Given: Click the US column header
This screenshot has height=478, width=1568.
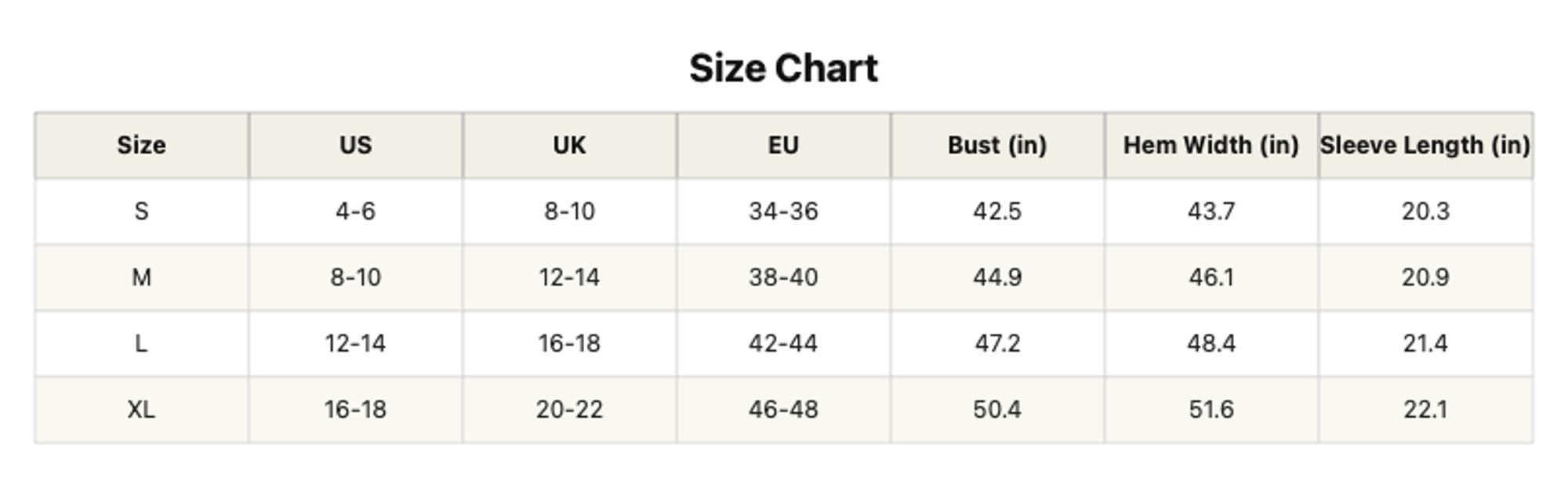Looking at the screenshot, I should pyautogui.click(x=355, y=145).
